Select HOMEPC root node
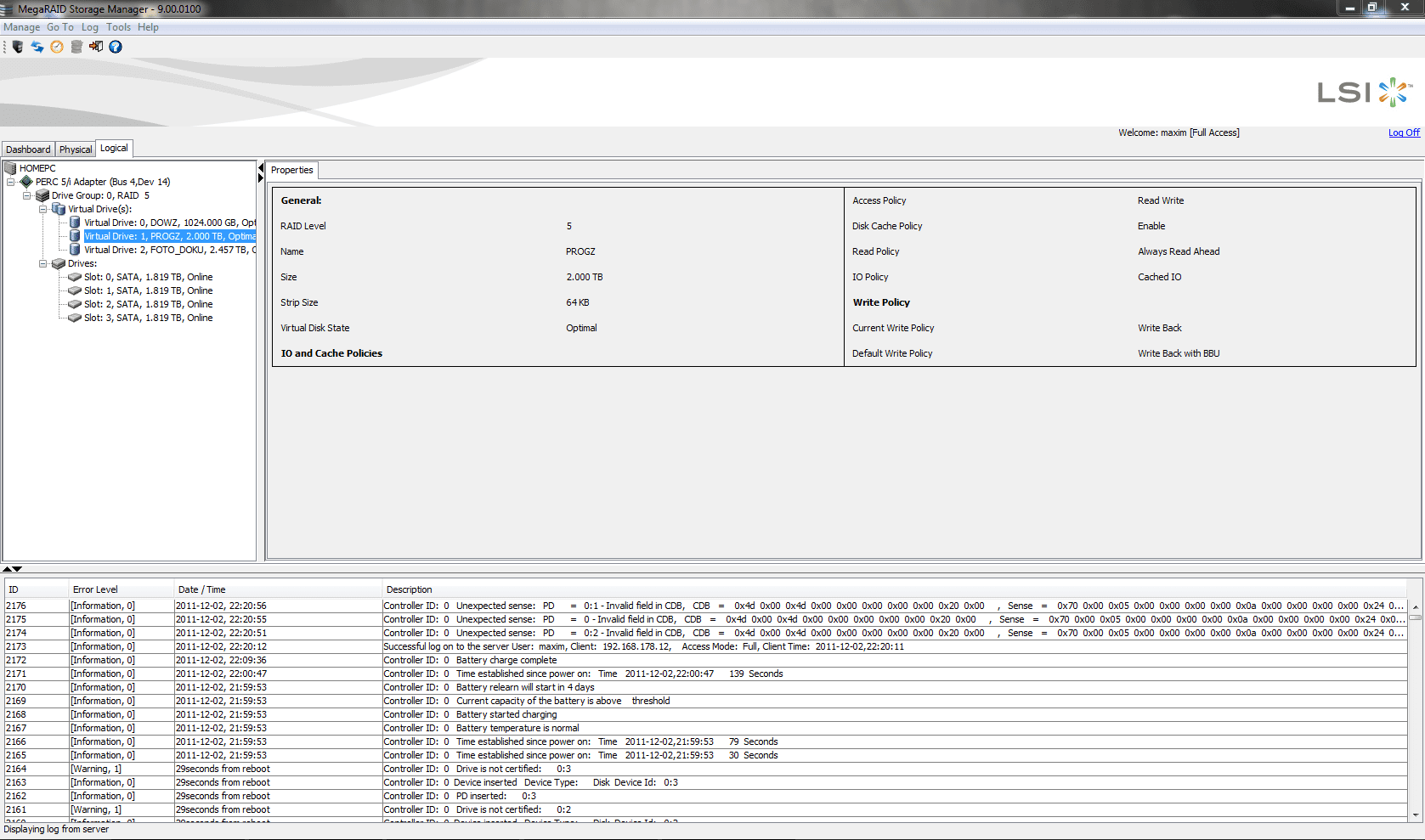This screenshot has height=840, width=1425. 37,168
